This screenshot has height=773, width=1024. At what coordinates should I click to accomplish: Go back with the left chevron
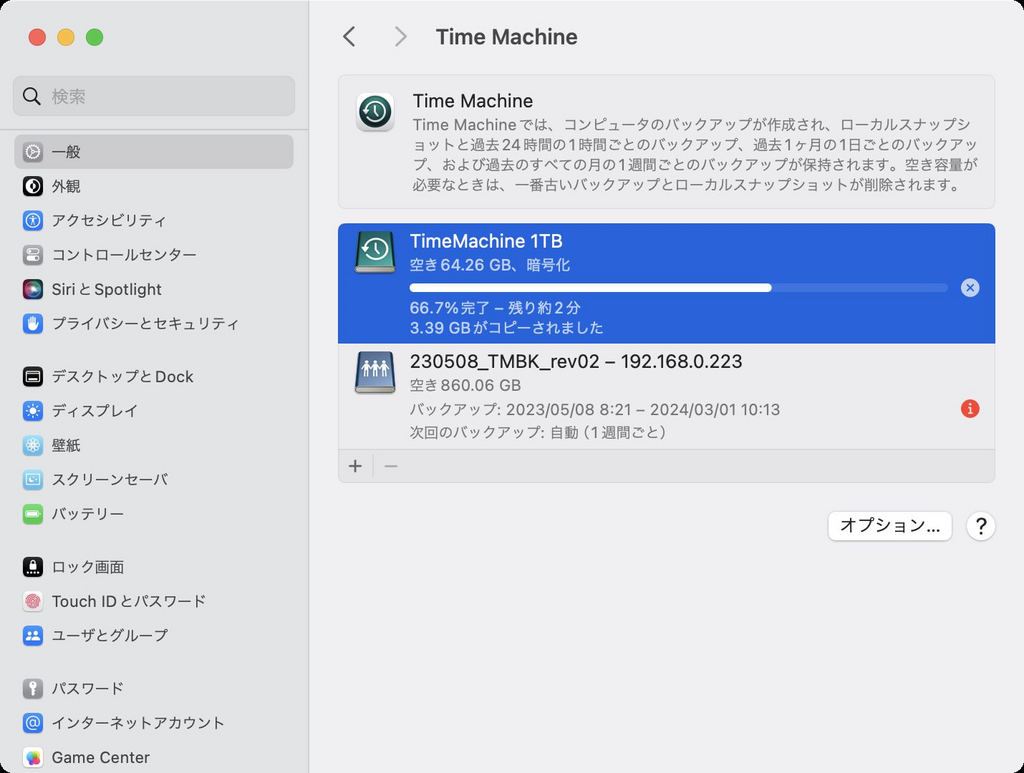[x=349, y=37]
